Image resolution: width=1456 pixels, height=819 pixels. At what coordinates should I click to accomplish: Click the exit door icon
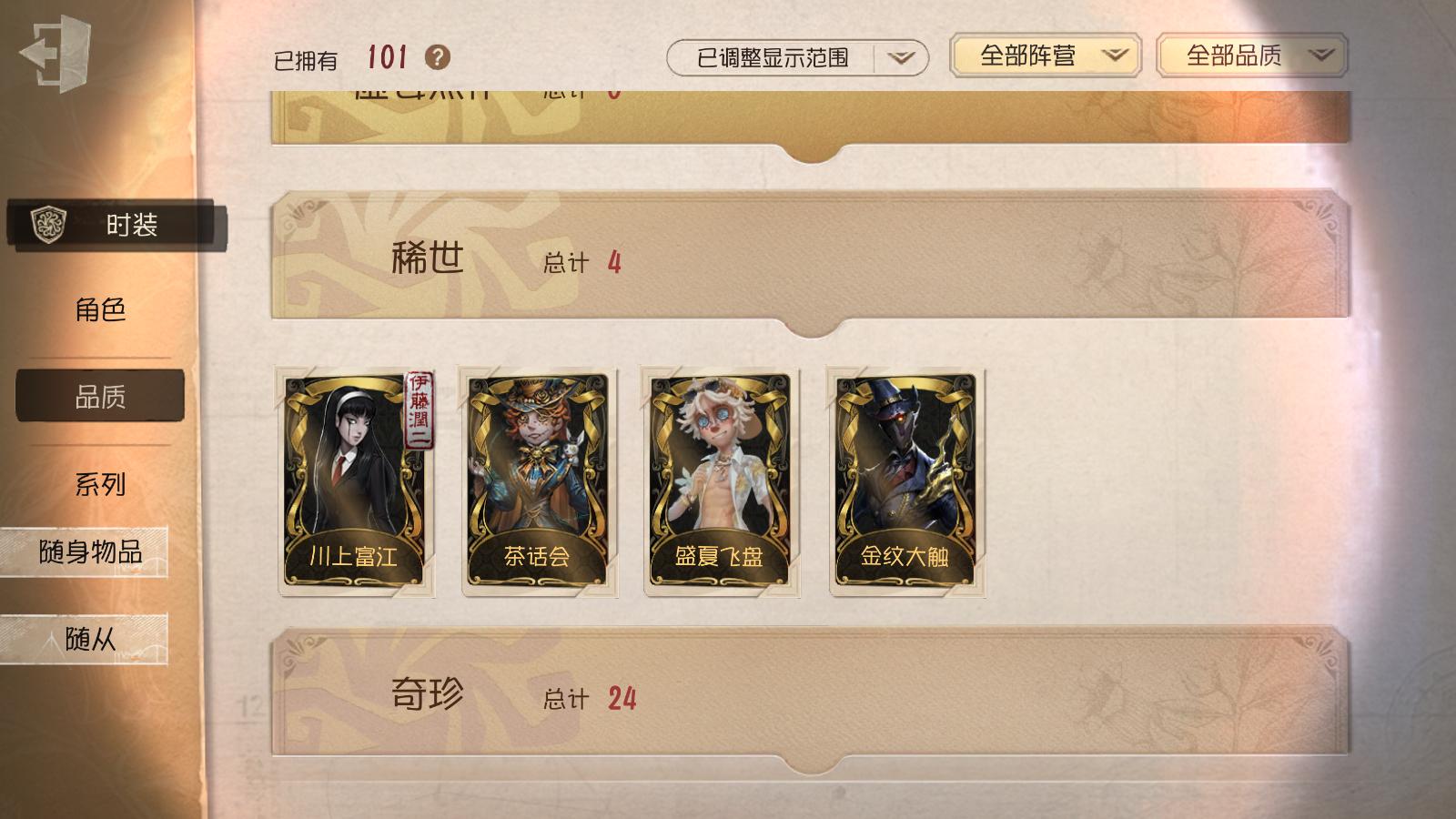point(55,53)
